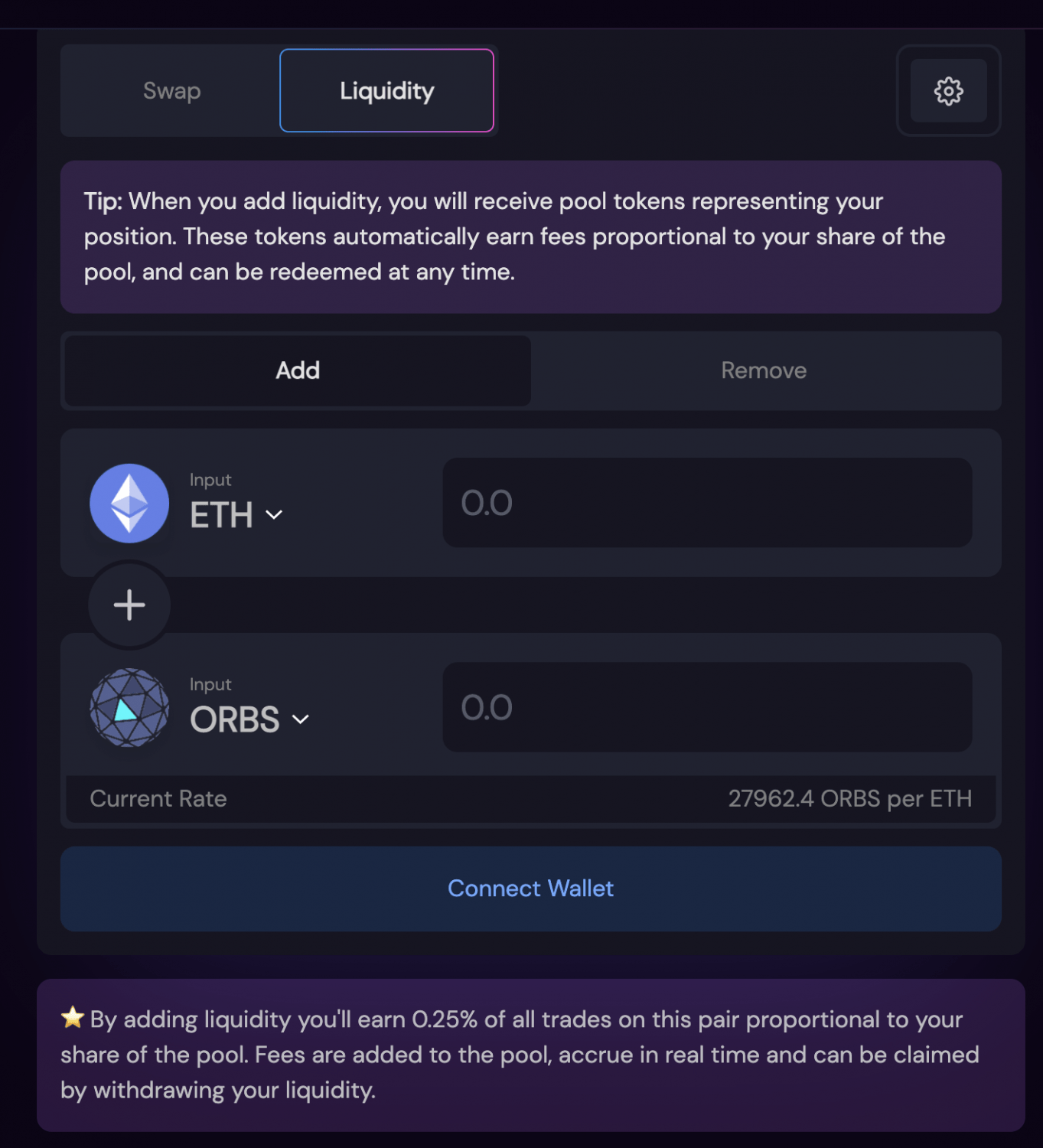Open the ETH token selector label

(x=221, y=515)
